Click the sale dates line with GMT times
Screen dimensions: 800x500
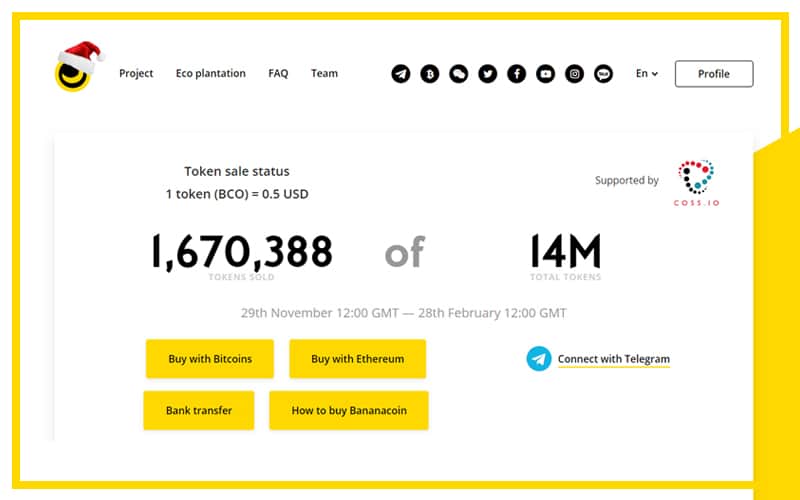[x=404, y=313]
